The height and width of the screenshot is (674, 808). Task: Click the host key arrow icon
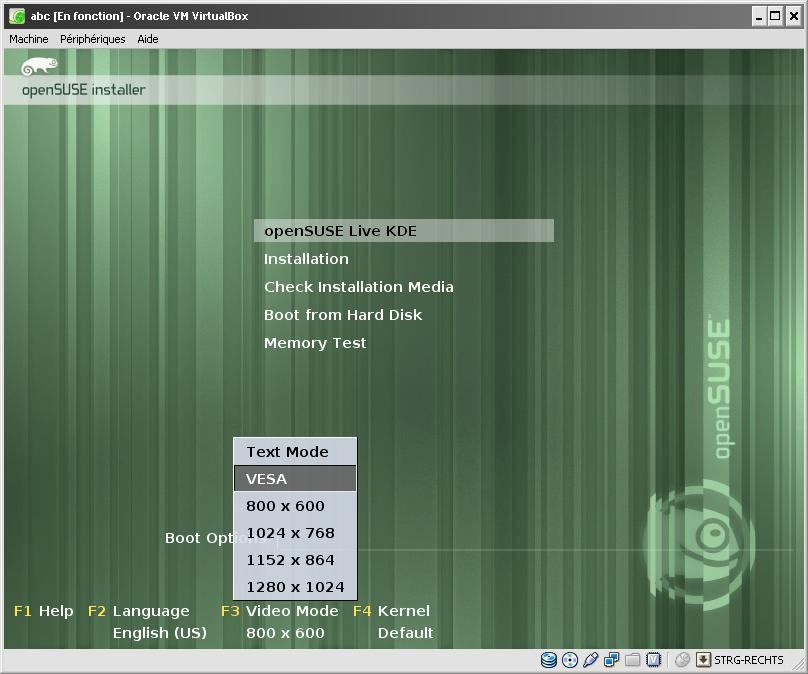(703, 660)
